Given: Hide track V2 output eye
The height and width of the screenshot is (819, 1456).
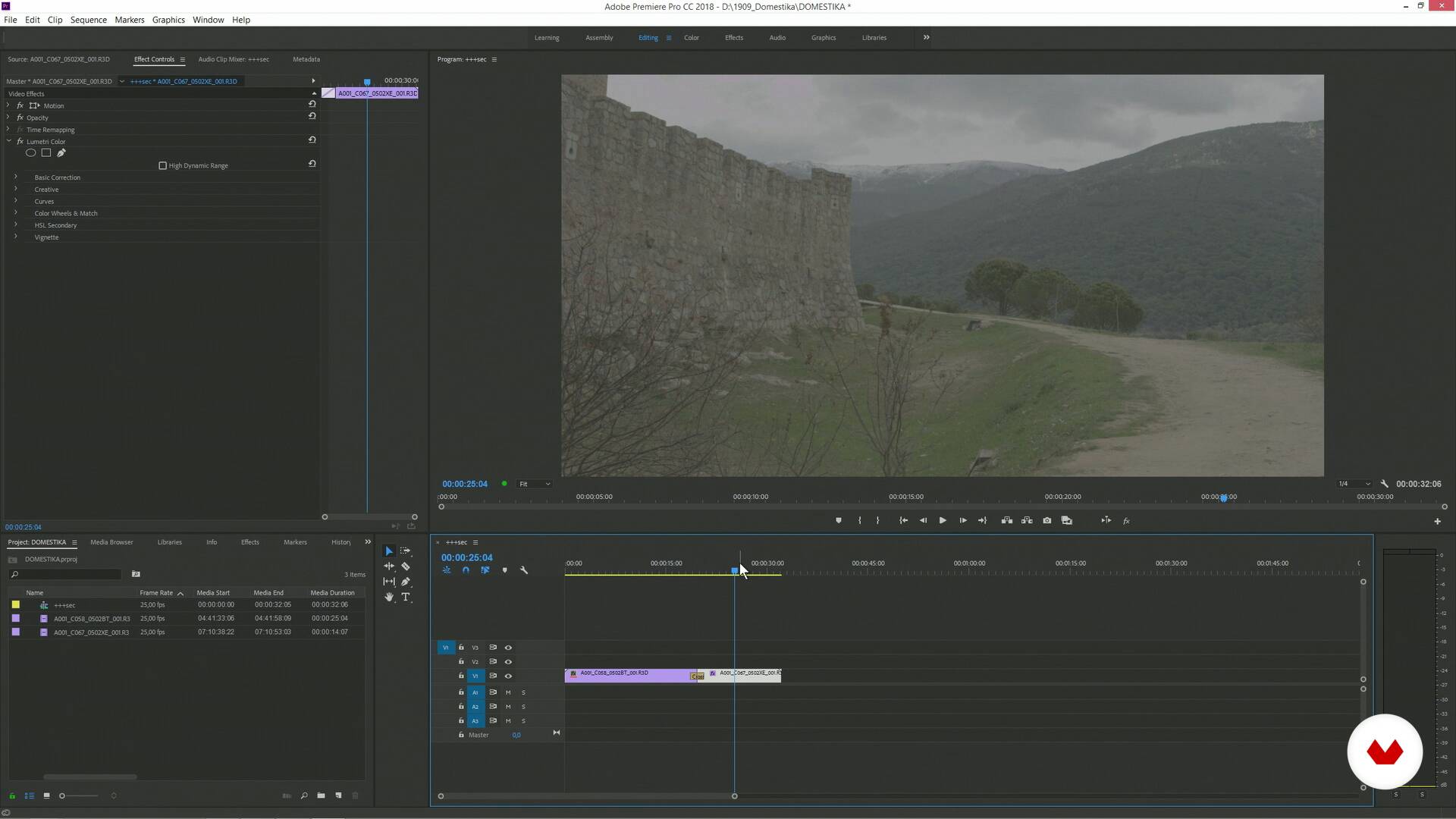Looking at the screenshot, I should [508, 662].
